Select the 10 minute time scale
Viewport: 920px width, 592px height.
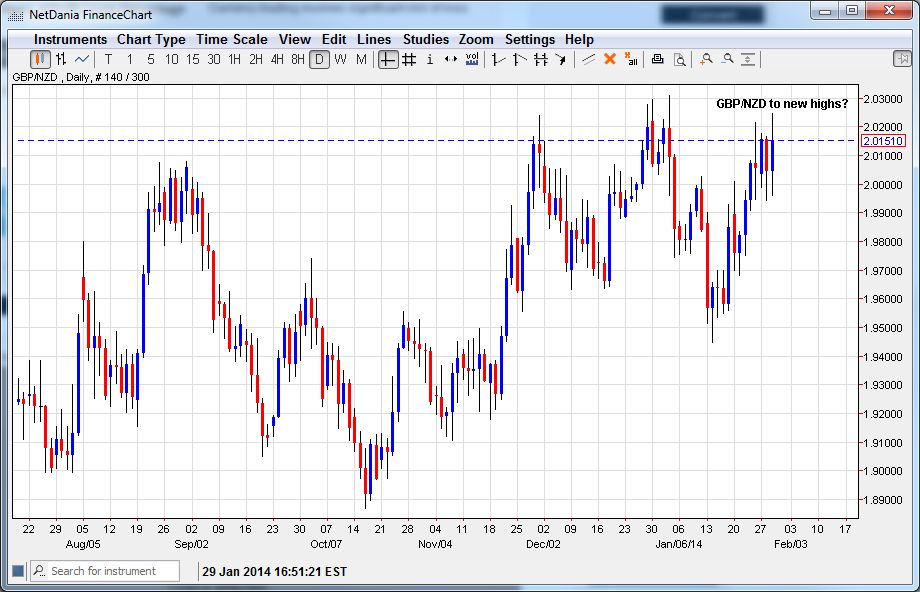[x=171, y=59]
